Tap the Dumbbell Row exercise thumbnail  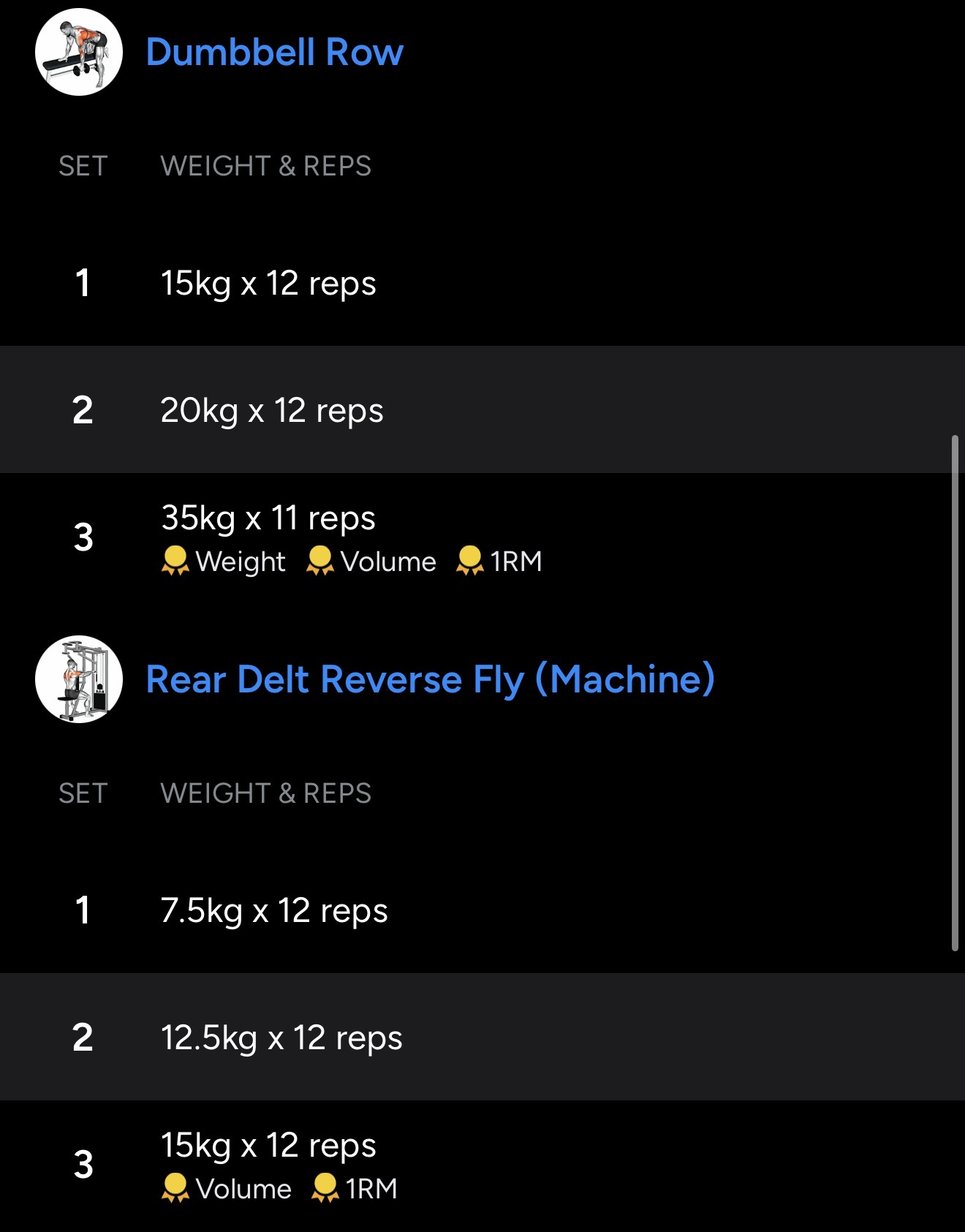click(79, 52)
